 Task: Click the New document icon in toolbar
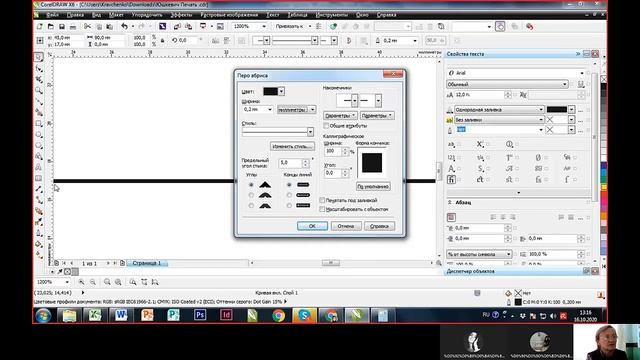click(x=40, y=27)
